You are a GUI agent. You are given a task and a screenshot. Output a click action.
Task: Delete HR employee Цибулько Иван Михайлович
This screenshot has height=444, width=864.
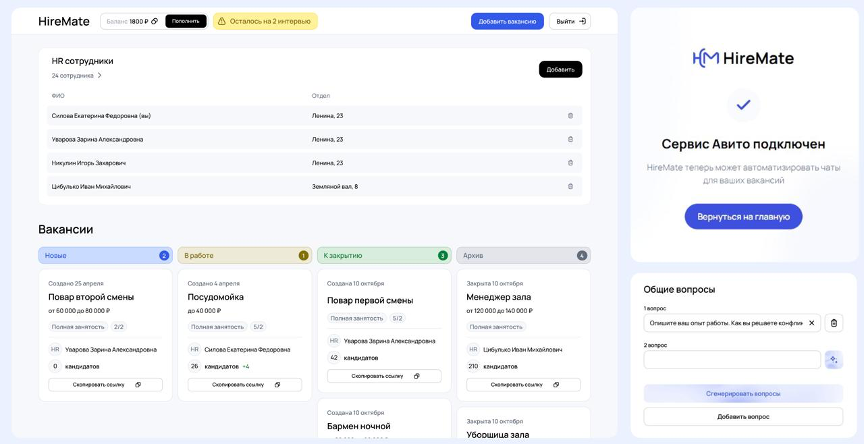click(x=570, y=187)
